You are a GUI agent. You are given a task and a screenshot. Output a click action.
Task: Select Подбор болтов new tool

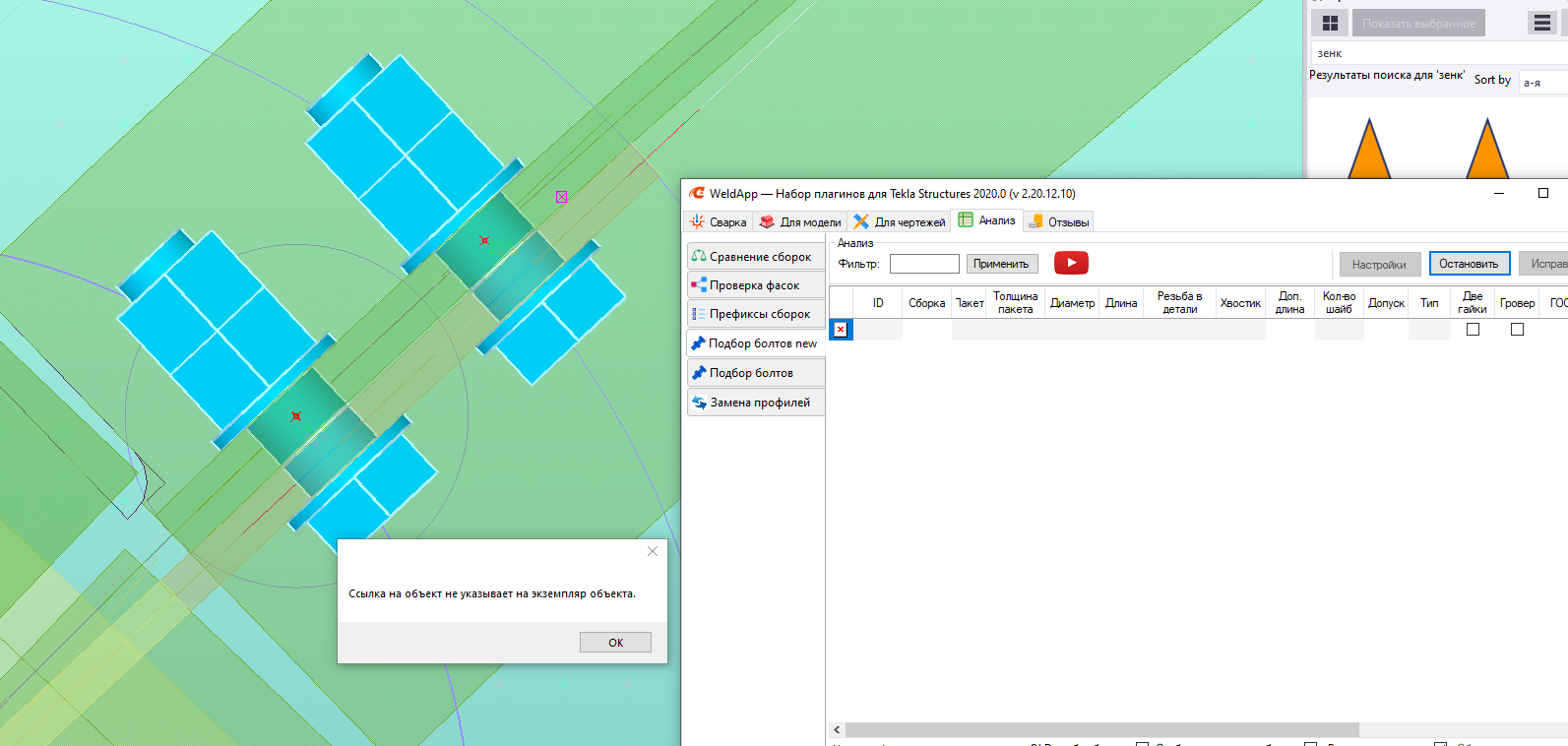point(755,343)
